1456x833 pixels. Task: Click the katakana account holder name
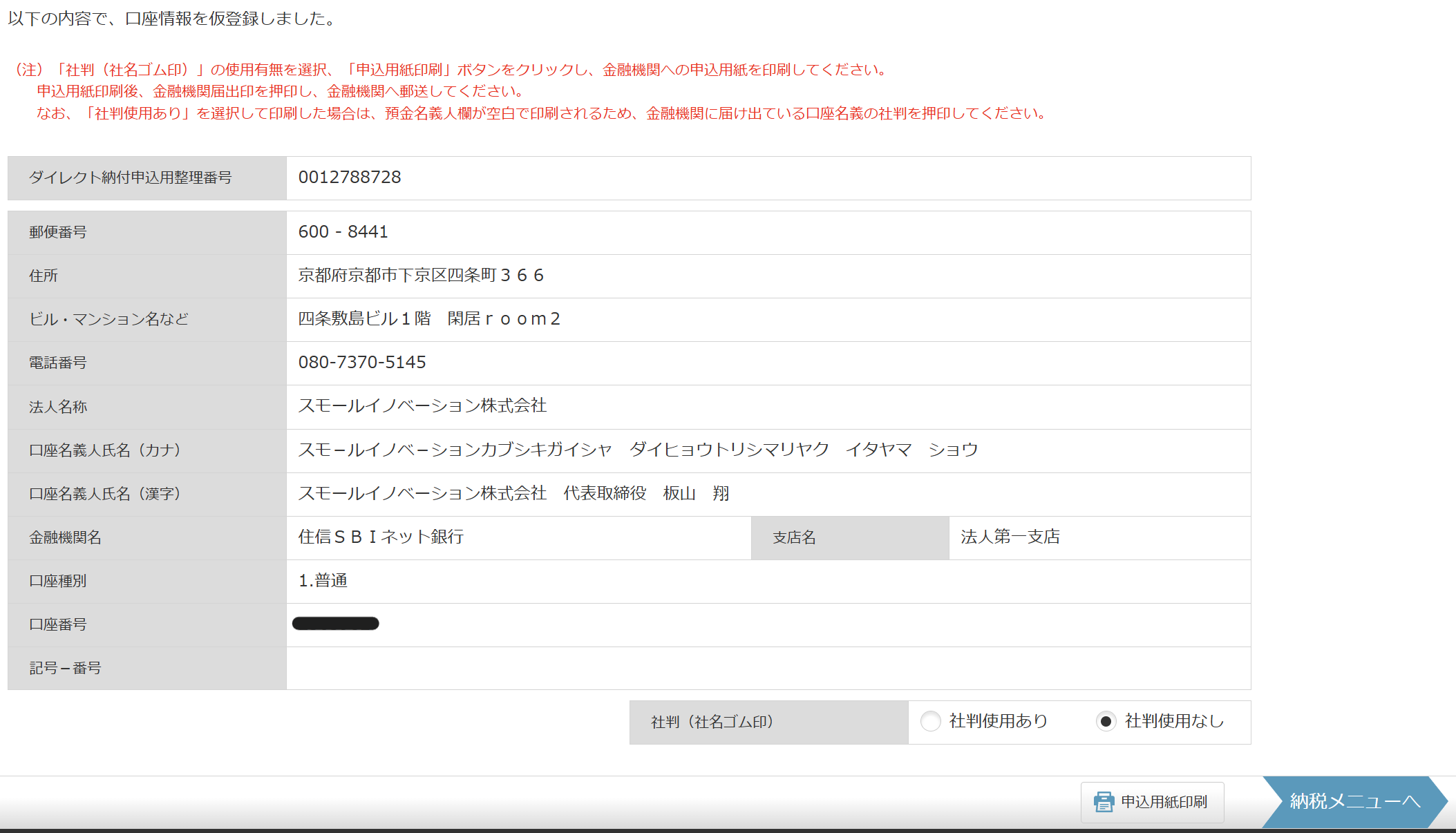tap(637, 450)
